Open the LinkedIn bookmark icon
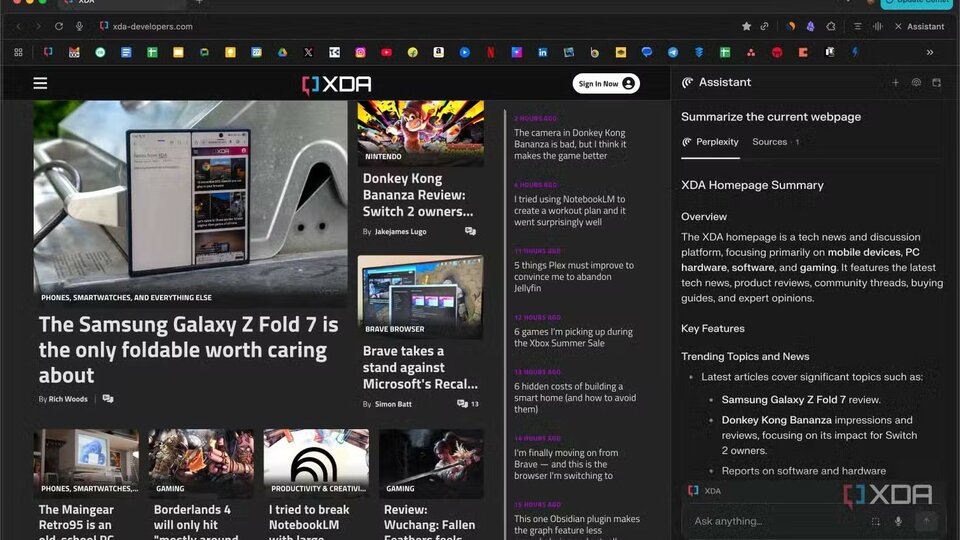 pyautogui.click(x=542, y=53)
